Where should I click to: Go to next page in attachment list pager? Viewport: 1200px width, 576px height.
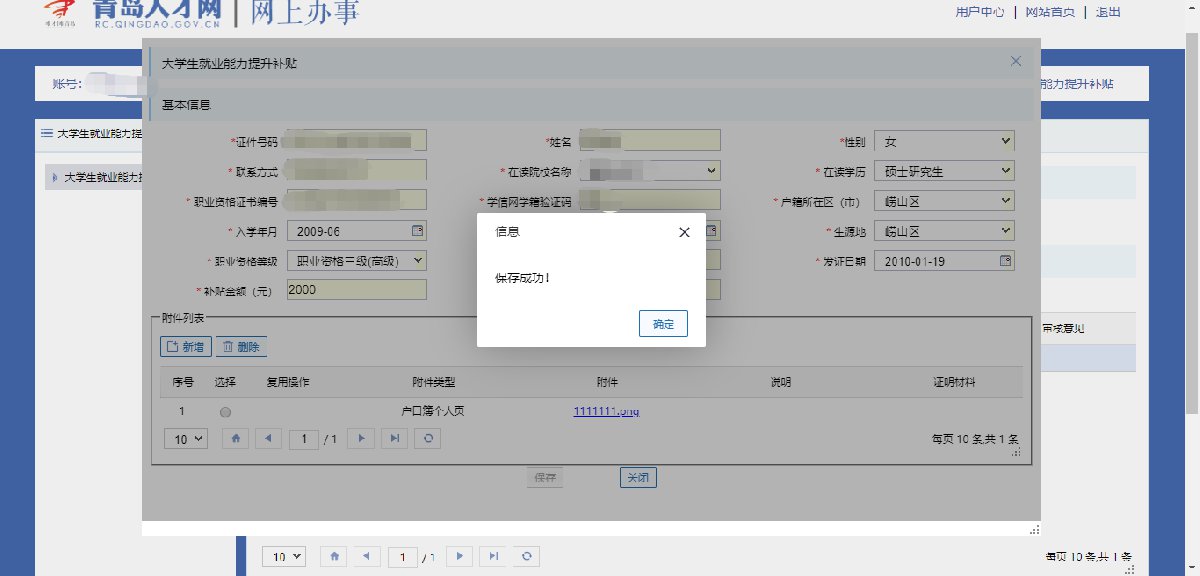(362, 438)
